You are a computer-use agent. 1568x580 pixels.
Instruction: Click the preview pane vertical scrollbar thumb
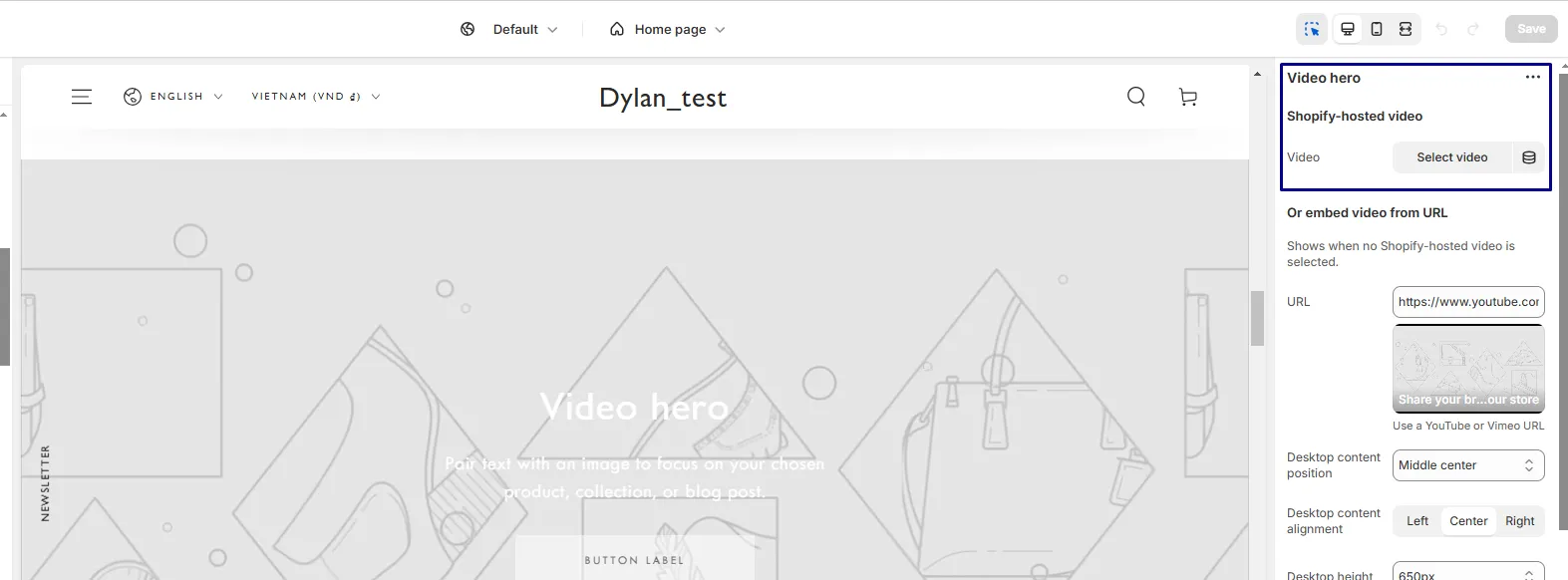[1257, 317]
